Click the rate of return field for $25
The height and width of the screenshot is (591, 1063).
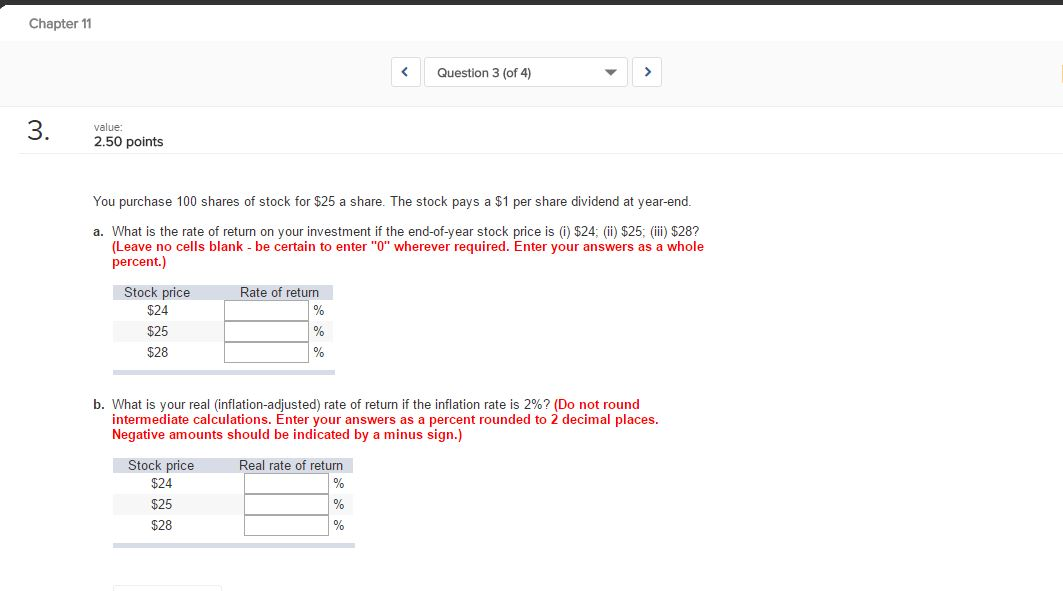tap(266, 331)
